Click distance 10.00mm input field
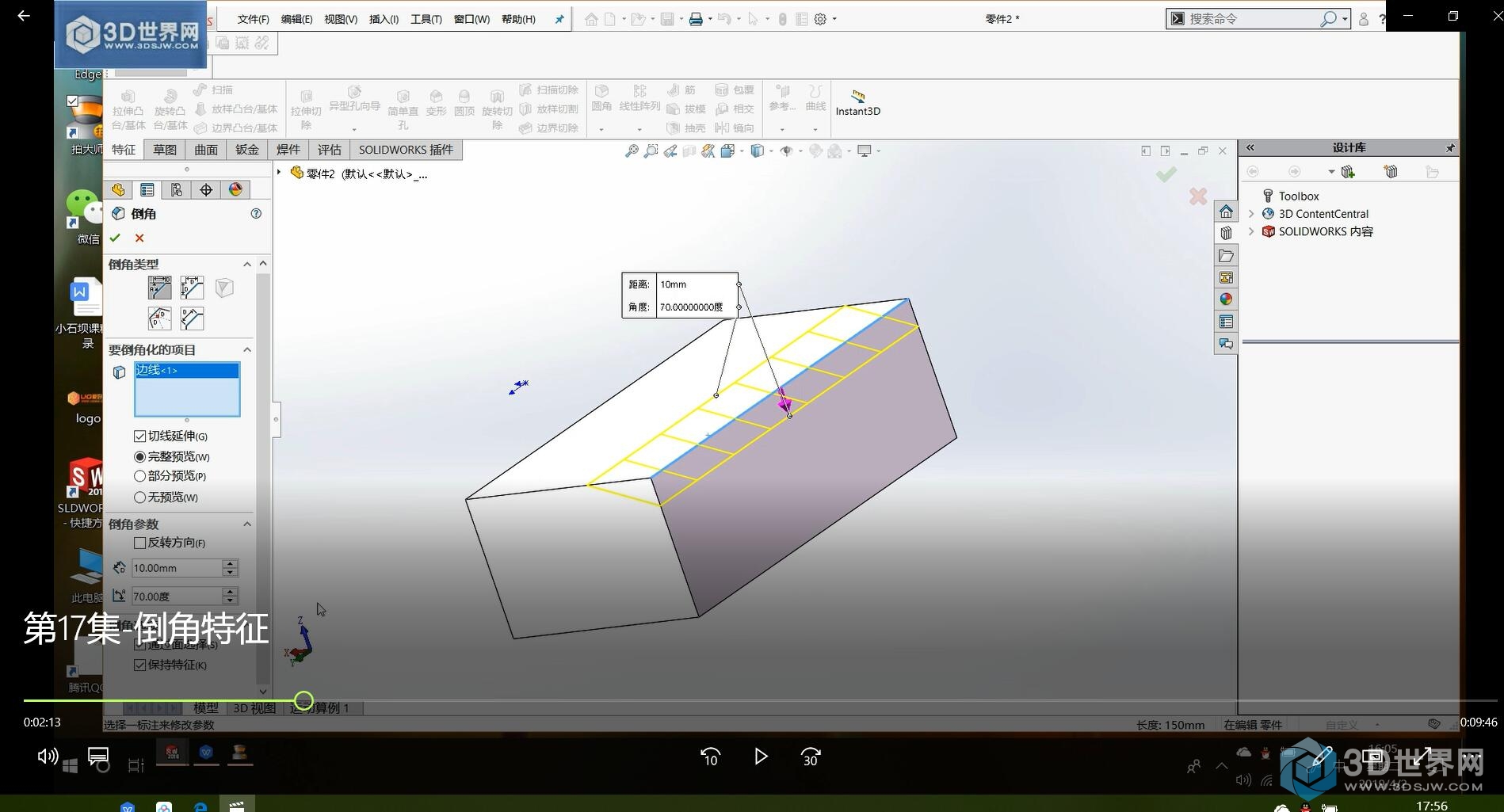This screenshot has height=812, width=1504. click(178, 568)
